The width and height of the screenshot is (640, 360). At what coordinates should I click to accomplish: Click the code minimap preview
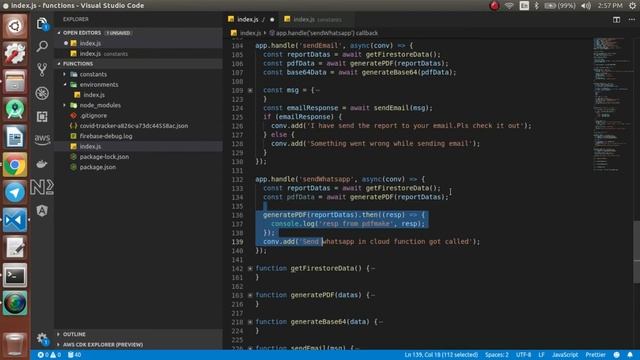point(611,104)
